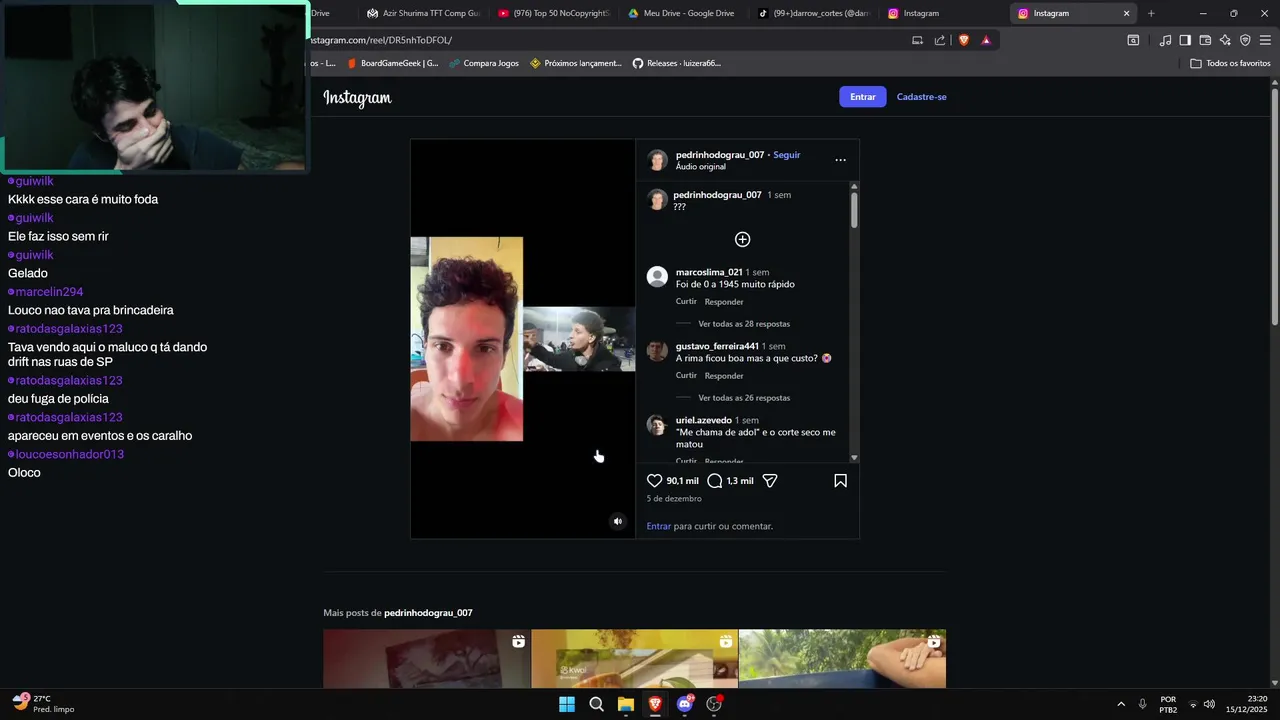Click the Cadastre-se link
Image resolution: width=1280 pixels, height=720 pixels.
click(921, 97)
